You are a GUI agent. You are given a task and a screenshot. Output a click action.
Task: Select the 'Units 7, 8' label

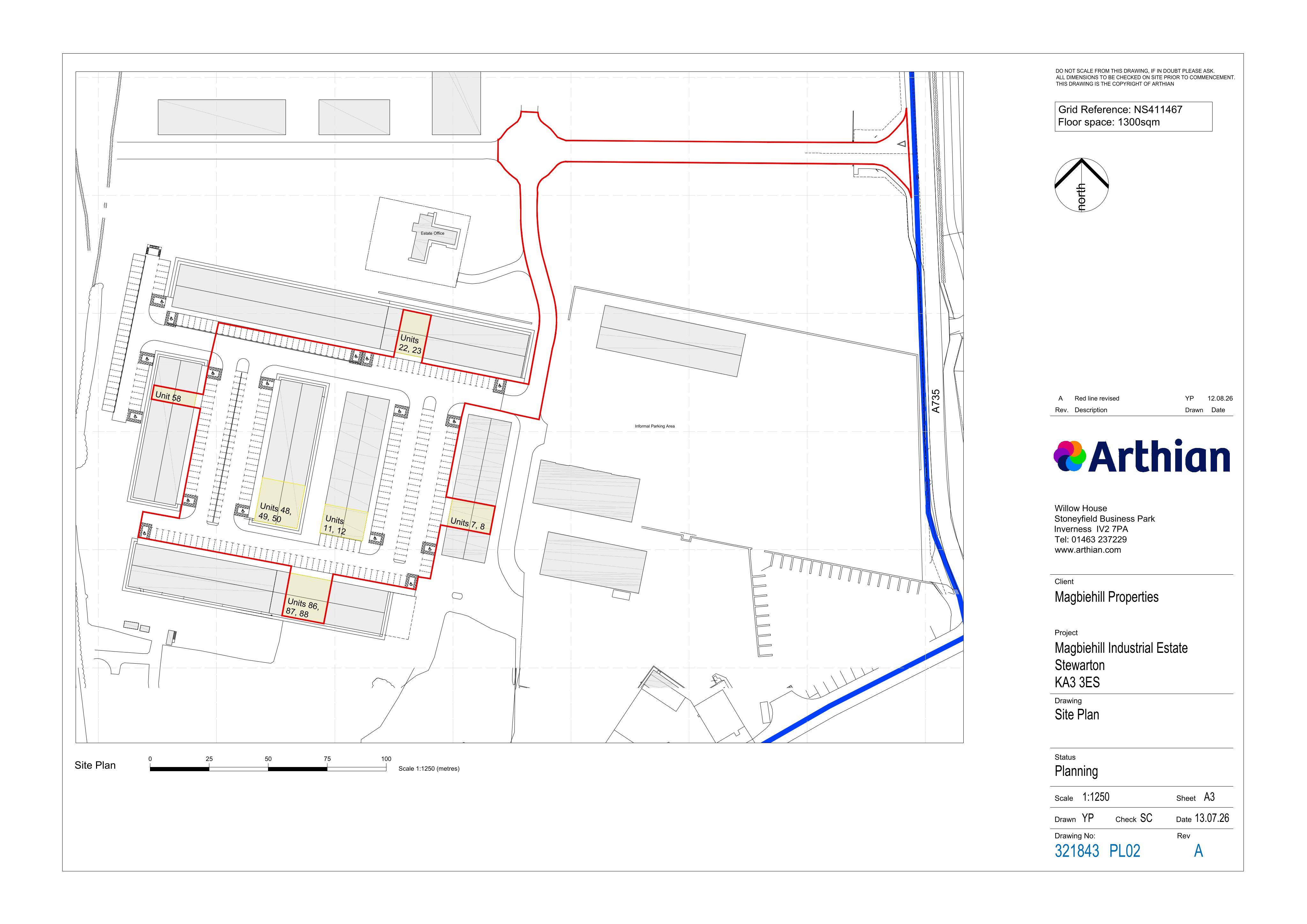[x=467, y=523]
